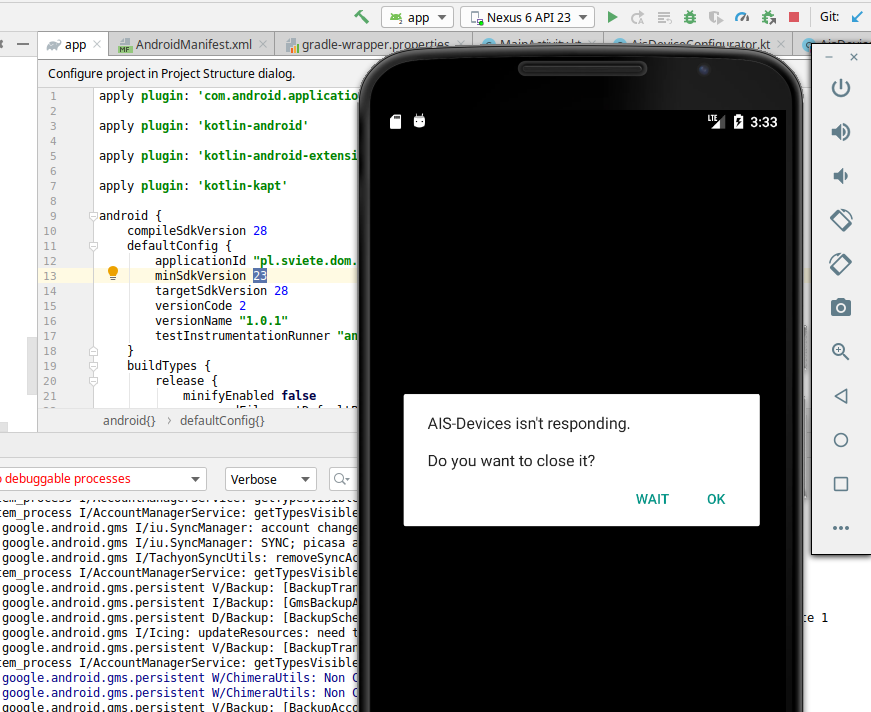Hide the project tool window with minus icon
The width and height of the screenshot is (871, 712).
23,44
